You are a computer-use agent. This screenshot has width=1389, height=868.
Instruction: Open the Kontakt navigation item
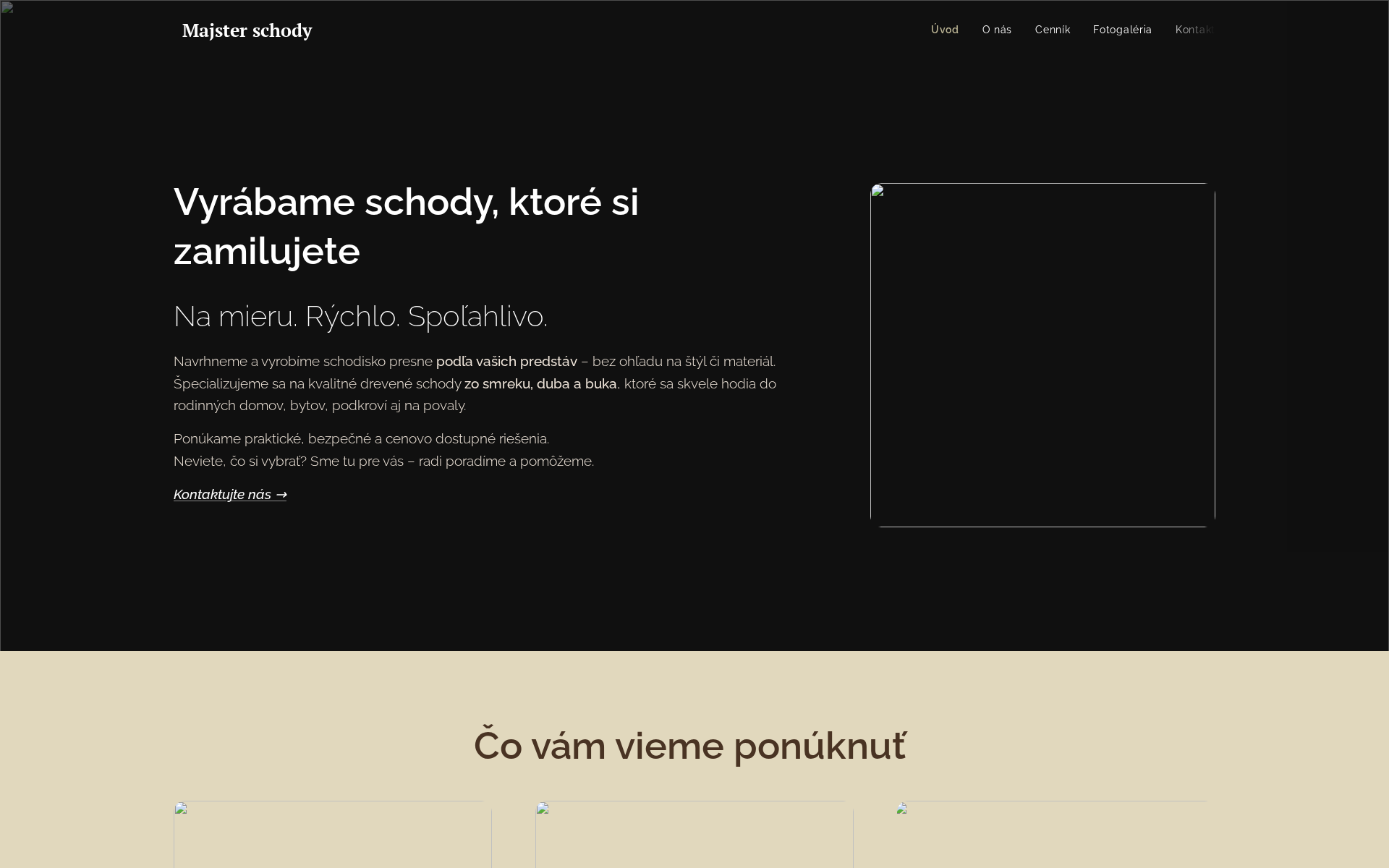tap(1194, 30)
